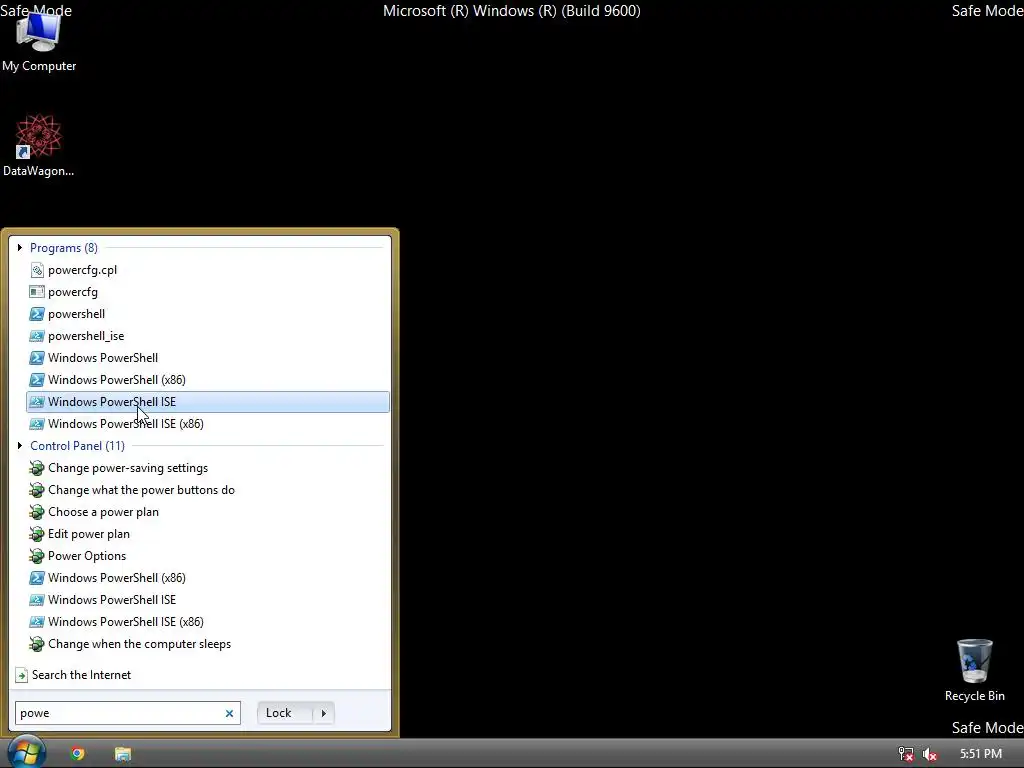Click the Search the Internet arrow icon
The width and height of the screenshot is (1024, 768).
22,675
